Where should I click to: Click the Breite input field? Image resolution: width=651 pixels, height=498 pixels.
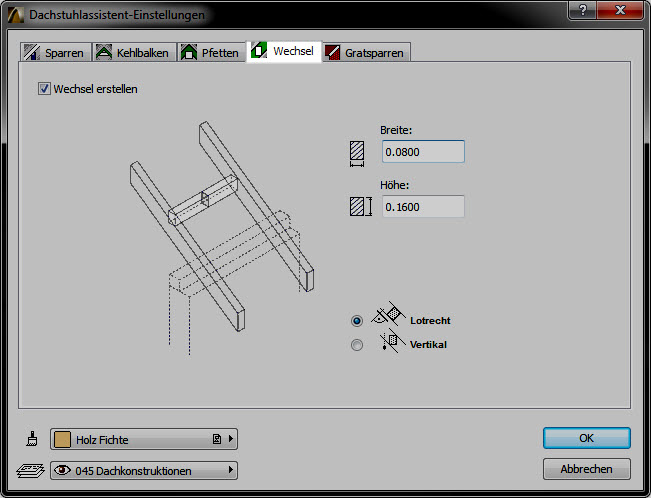click(x=423, y=152)
